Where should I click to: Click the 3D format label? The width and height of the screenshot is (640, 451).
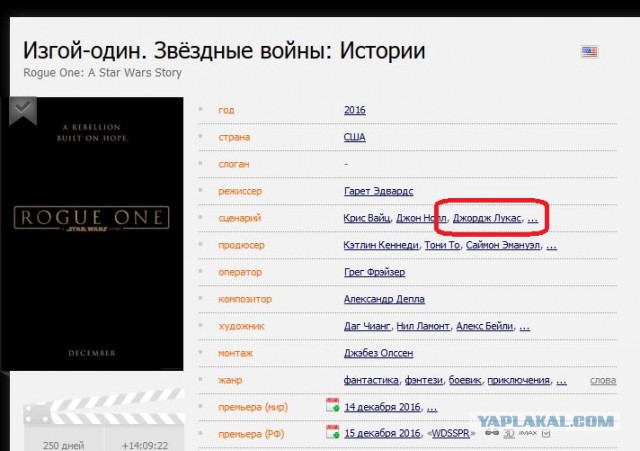point(509,433)
